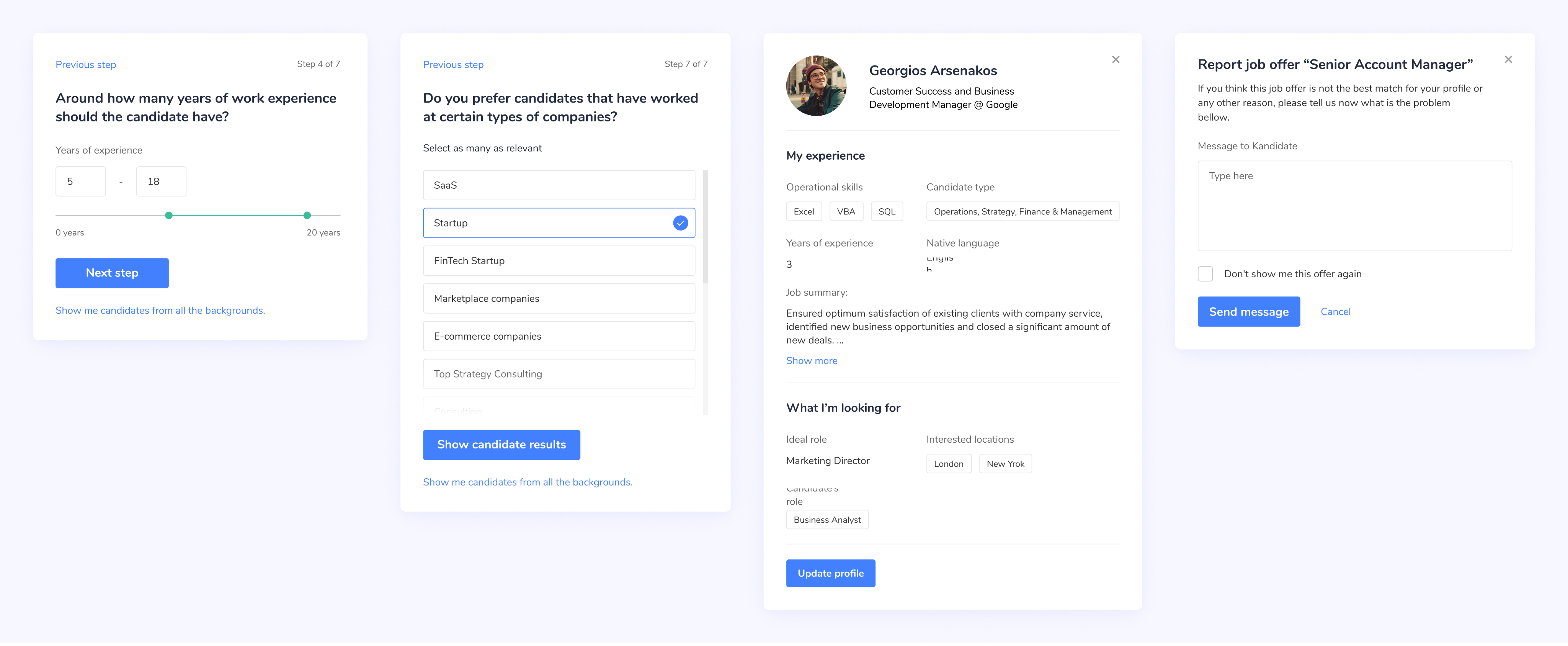Screen dimensions: 1568x646
Task: Click the Send message button
Action: tap(1248, 312)
